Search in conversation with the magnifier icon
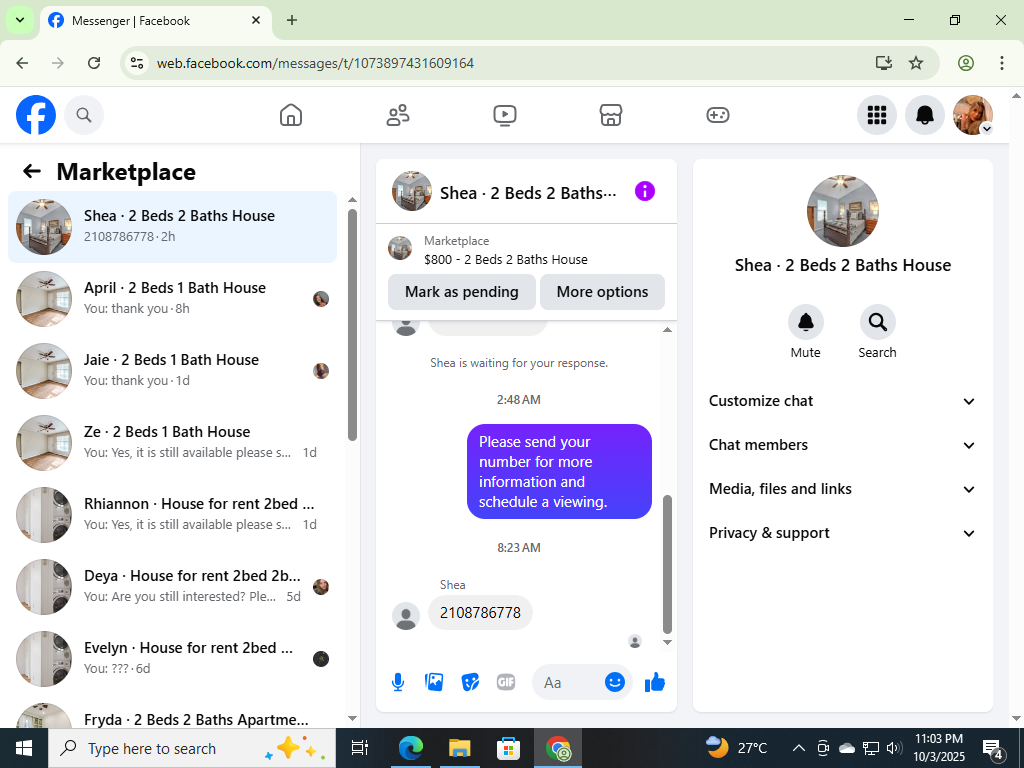This screenshot has height=768, width=1024. 877,322
